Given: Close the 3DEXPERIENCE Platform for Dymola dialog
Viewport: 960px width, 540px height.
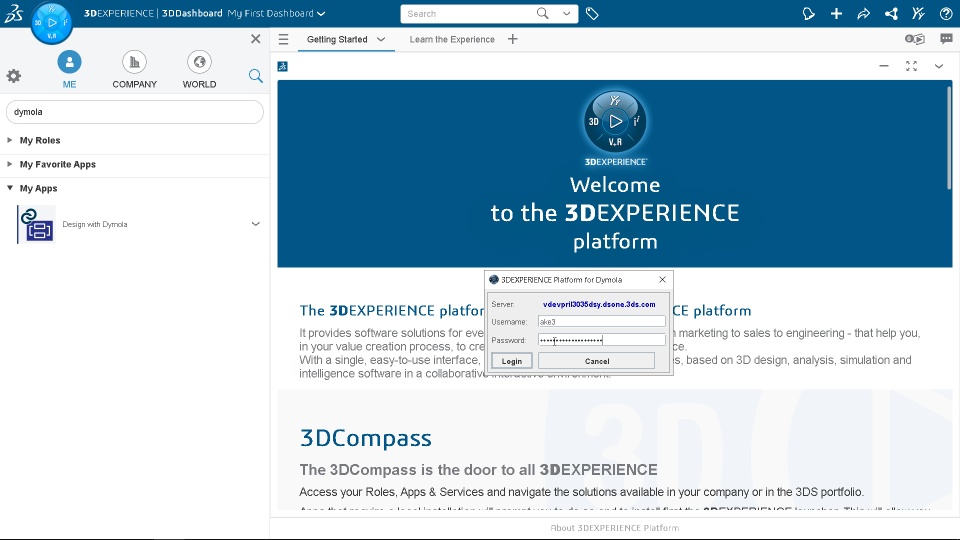Looking at the screenshot, I should pyautogui.click(x=662, y=279).
